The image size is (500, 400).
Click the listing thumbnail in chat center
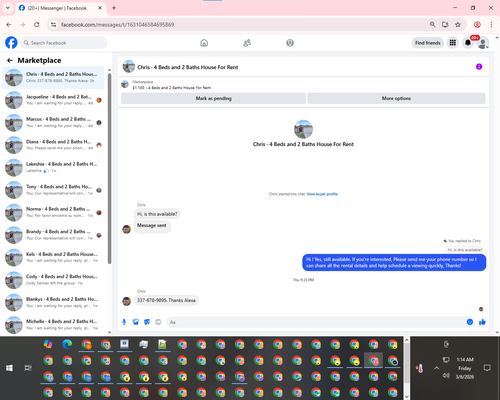(303, 129)
